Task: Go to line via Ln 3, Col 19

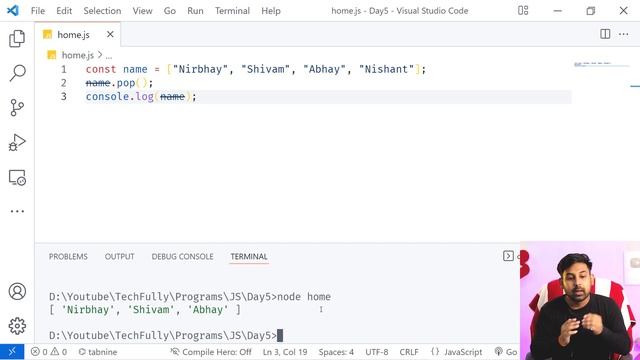Action: [285, 351]
